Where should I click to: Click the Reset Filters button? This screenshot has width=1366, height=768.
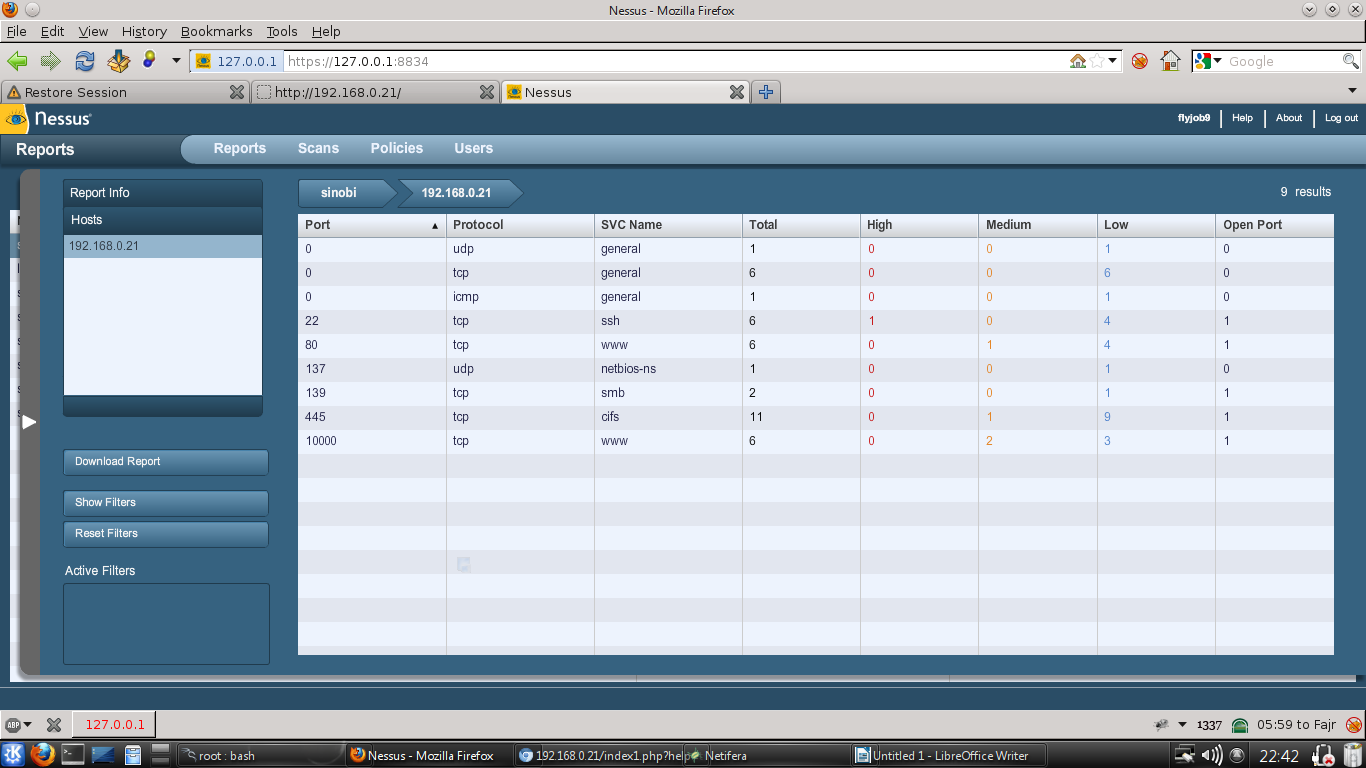tap(166, 534)
